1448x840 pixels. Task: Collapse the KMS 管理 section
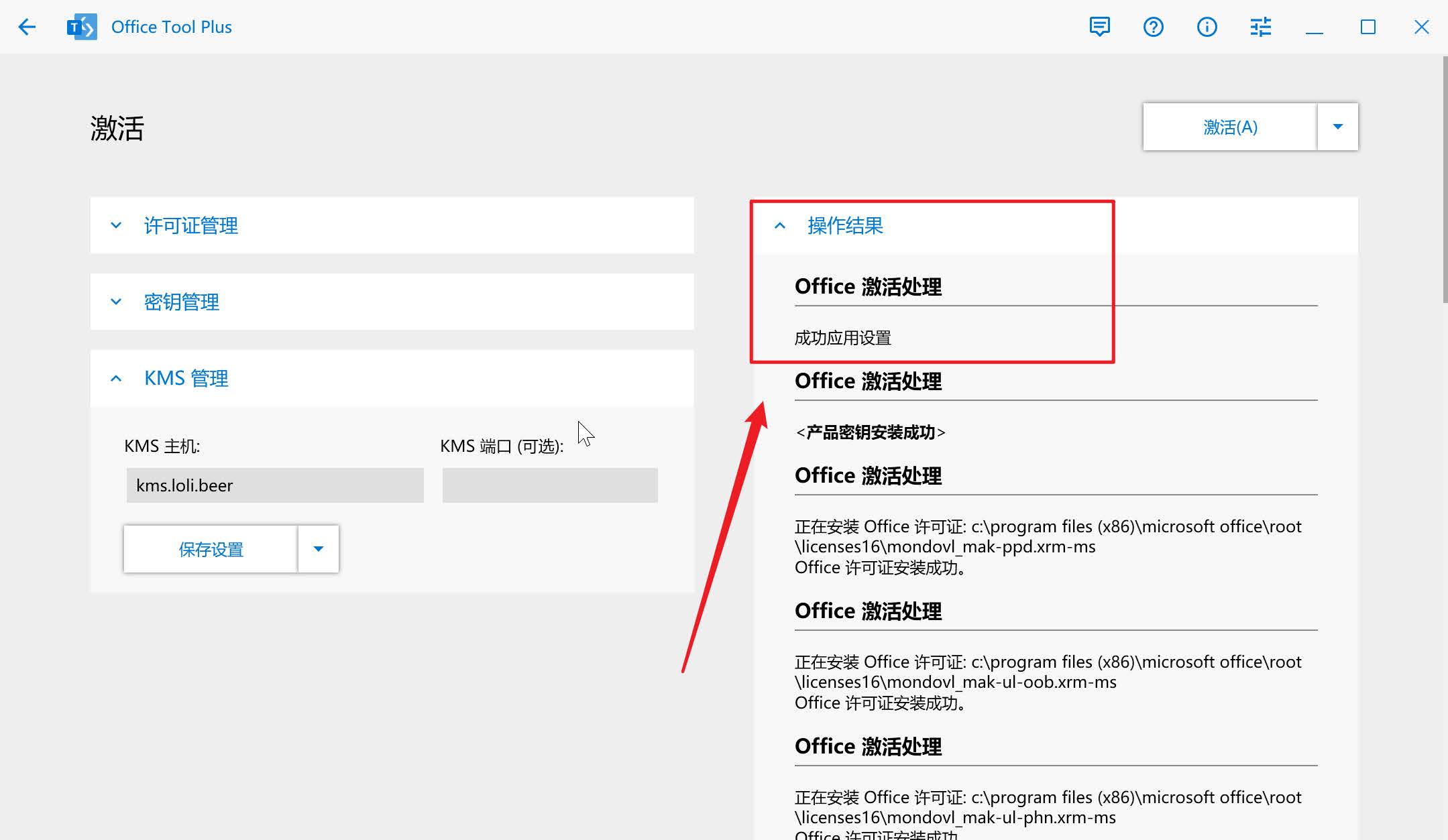[392, 378]
